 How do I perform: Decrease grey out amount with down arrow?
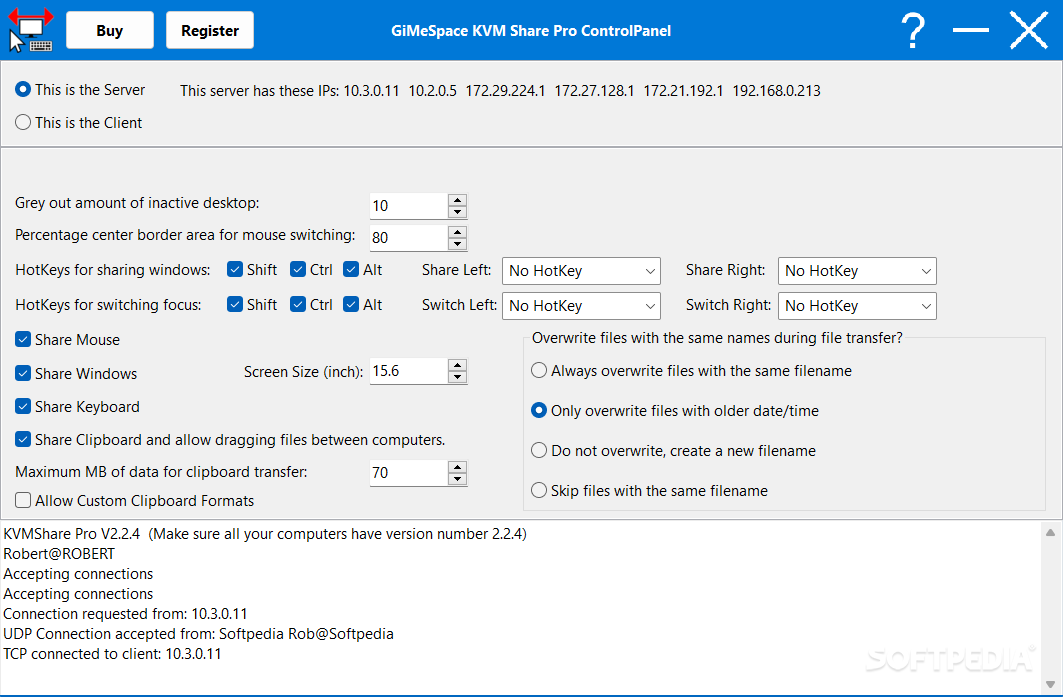tap(458, 212)
